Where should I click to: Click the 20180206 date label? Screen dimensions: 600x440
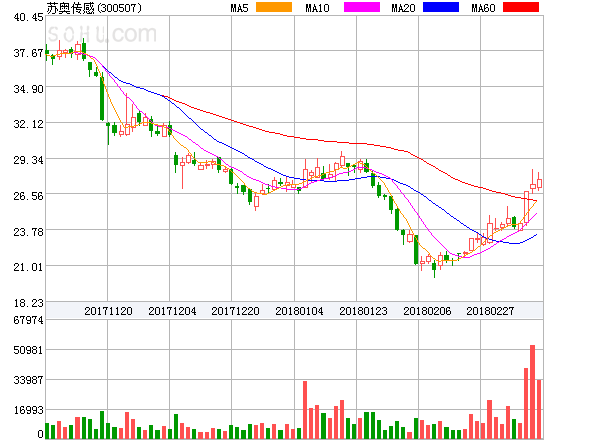(427, 311)
